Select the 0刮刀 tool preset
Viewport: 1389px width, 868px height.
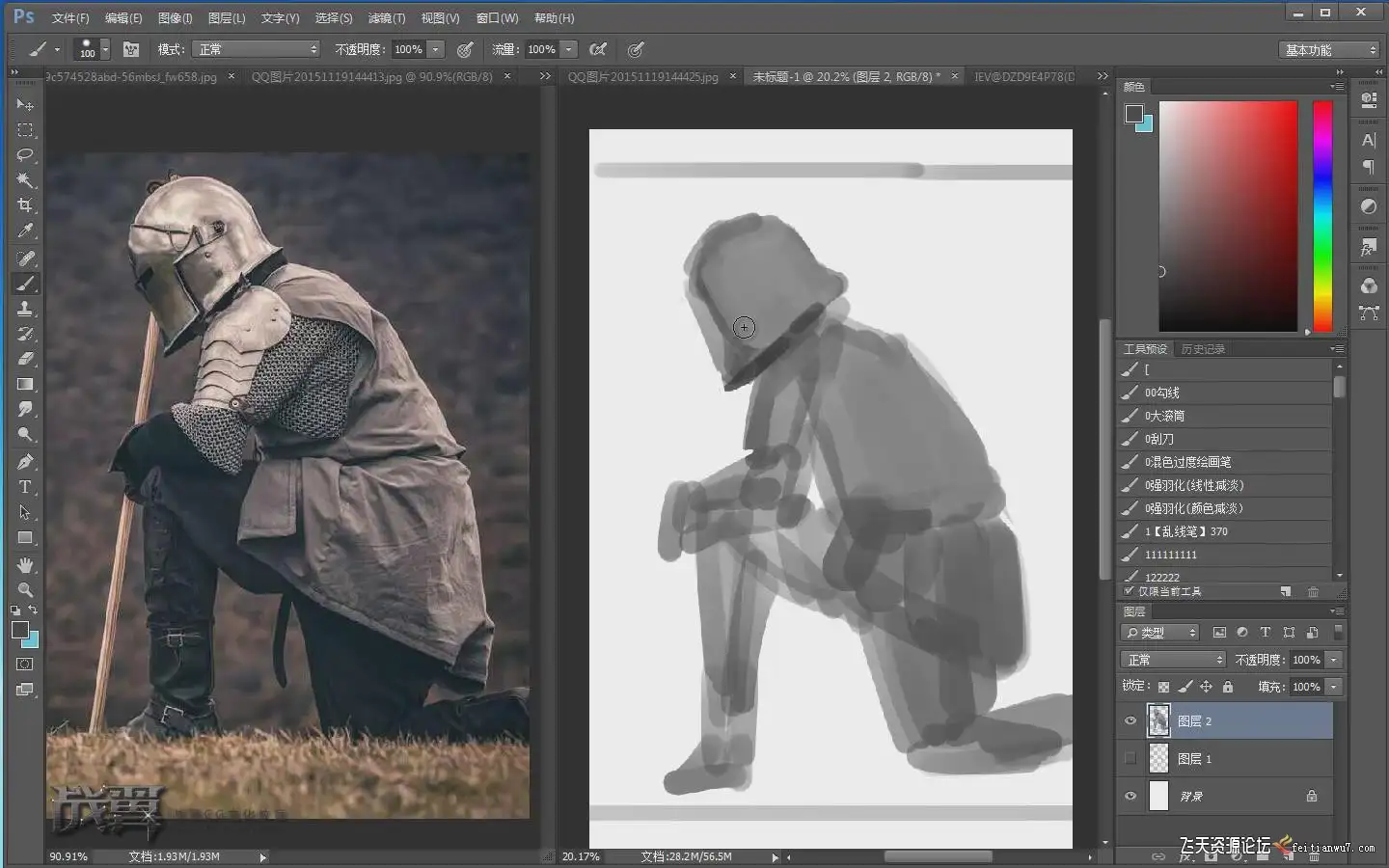pos(1158,439)
